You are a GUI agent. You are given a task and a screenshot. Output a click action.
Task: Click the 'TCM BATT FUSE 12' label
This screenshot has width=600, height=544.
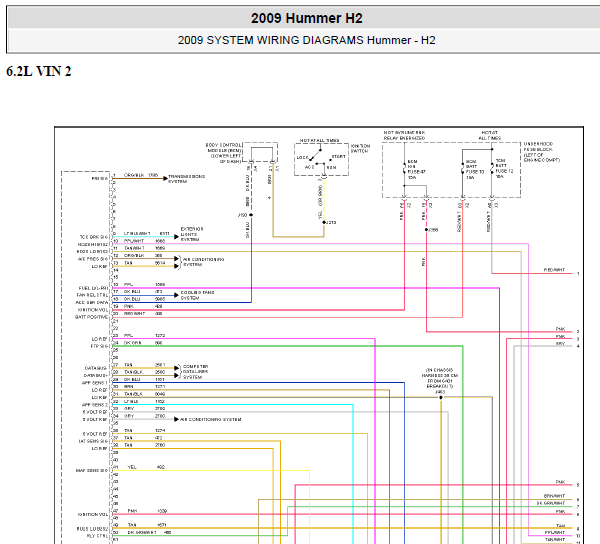[x=504, y=168]
